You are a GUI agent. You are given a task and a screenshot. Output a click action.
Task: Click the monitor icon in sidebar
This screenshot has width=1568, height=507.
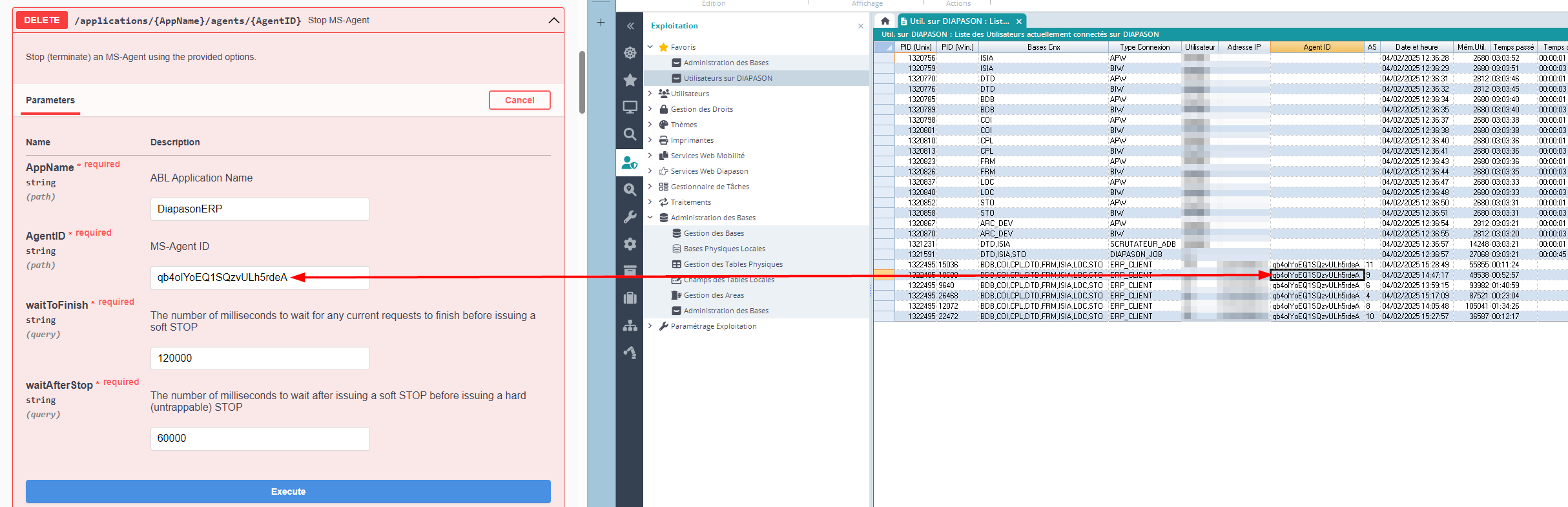630,107
